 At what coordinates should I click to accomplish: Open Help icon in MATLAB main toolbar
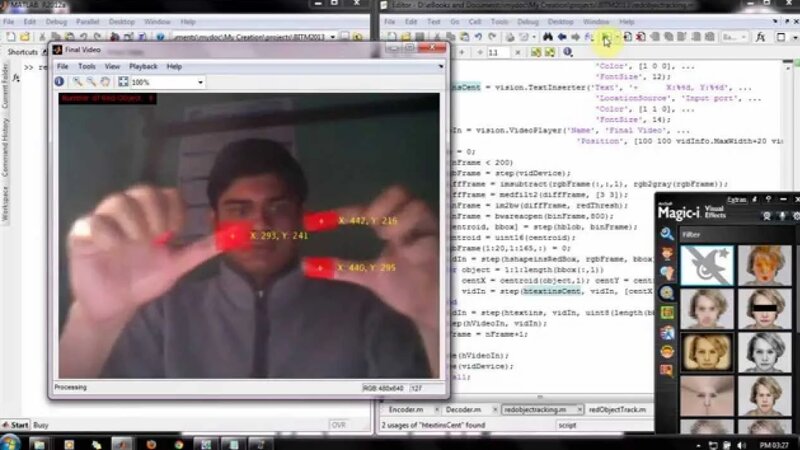tap(160, 37)
